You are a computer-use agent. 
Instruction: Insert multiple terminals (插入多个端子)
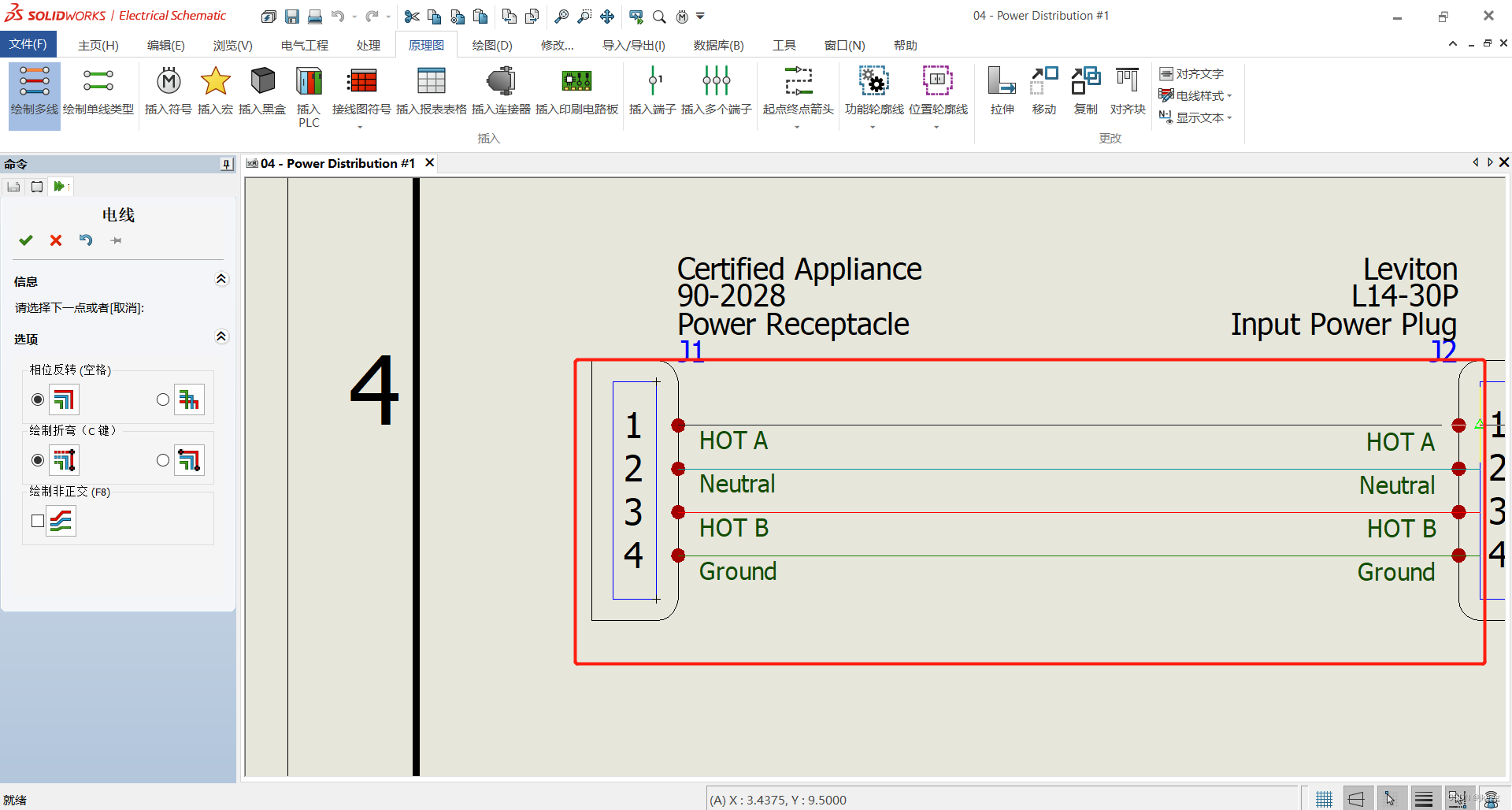(x=717, y=91)
